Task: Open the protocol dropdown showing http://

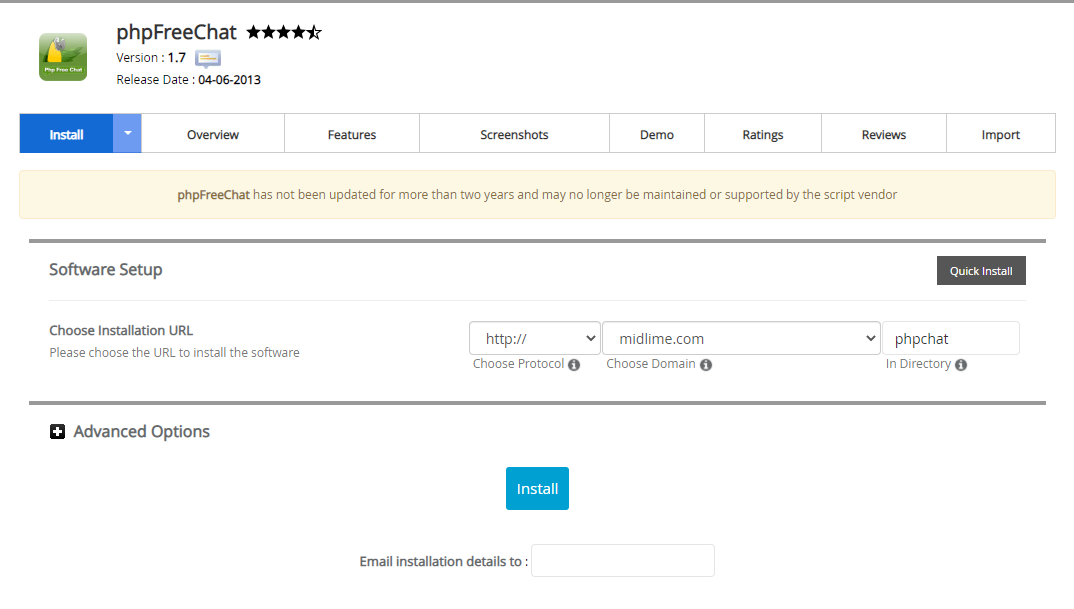Action: click(534, 338)
